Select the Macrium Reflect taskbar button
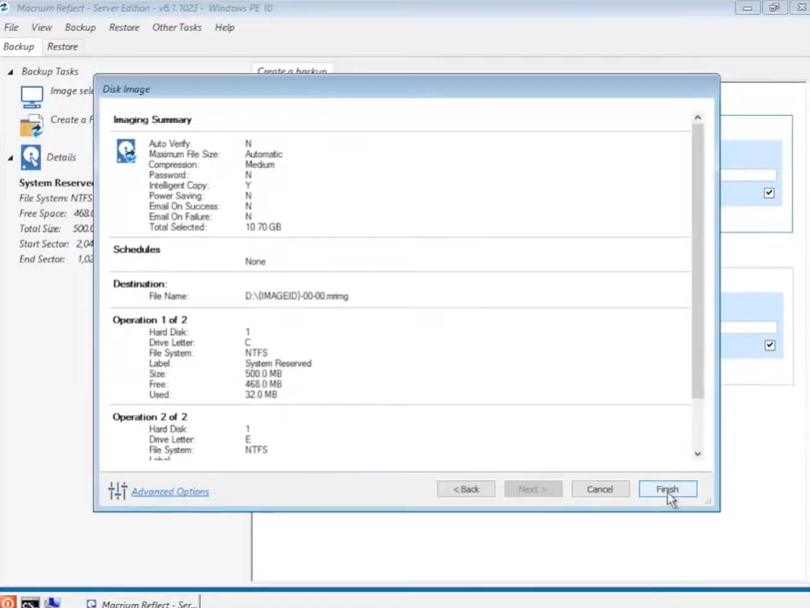810x608 pixels. (x=140, y=602)
